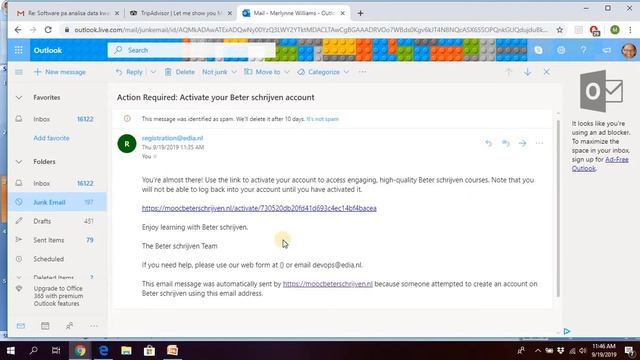
Task: Open Outlook settings gear
Action: (x=561, y=50)
